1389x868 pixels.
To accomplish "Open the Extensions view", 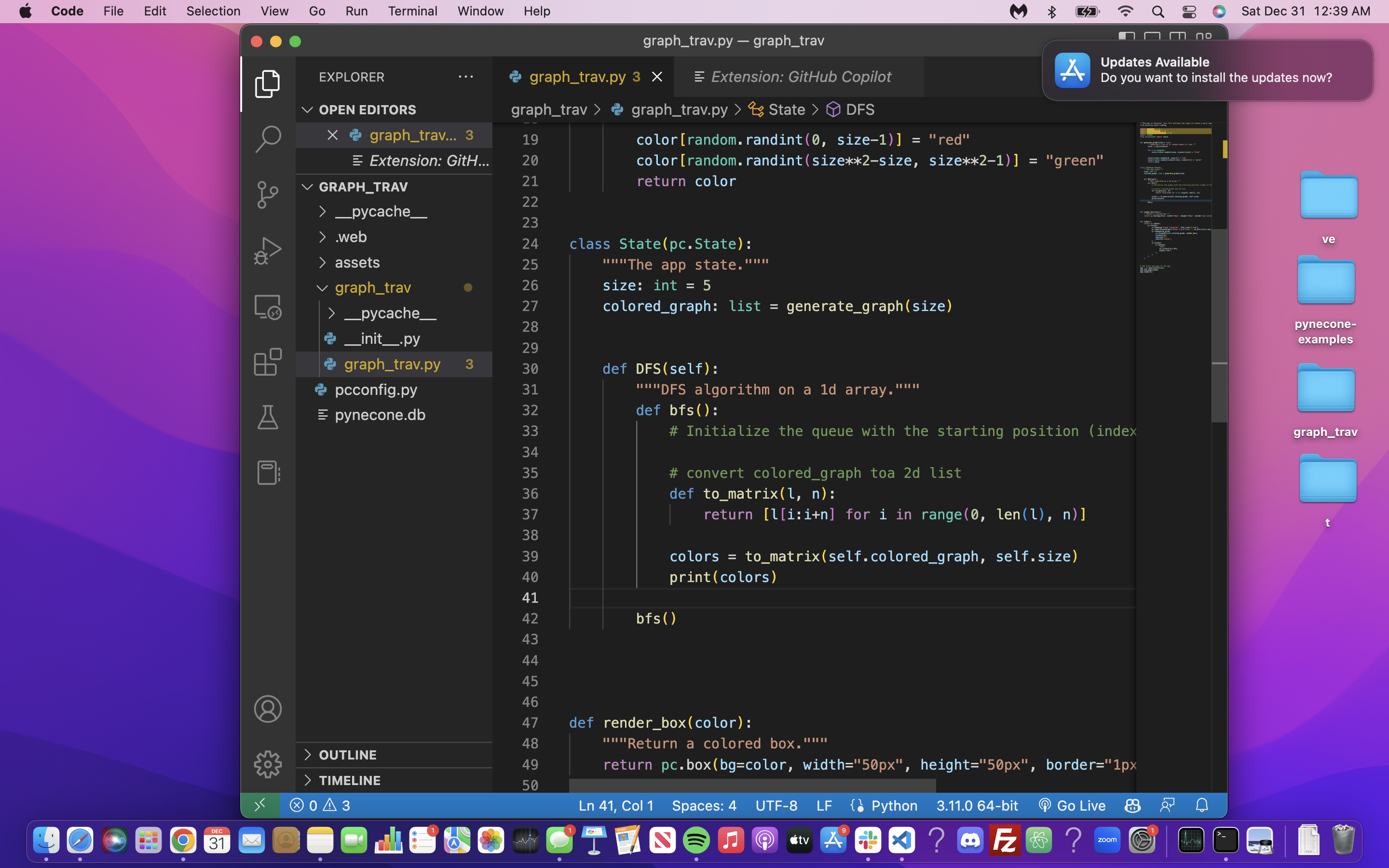I will pos(268,362).
